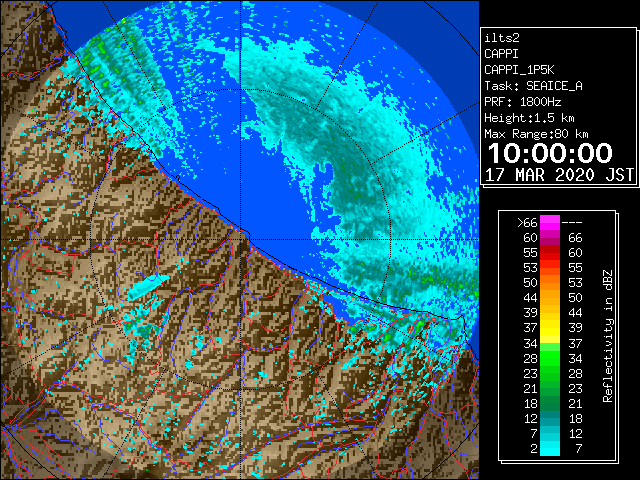
Task: Click the lone '2' legend label
Action: tap(534, 449)
